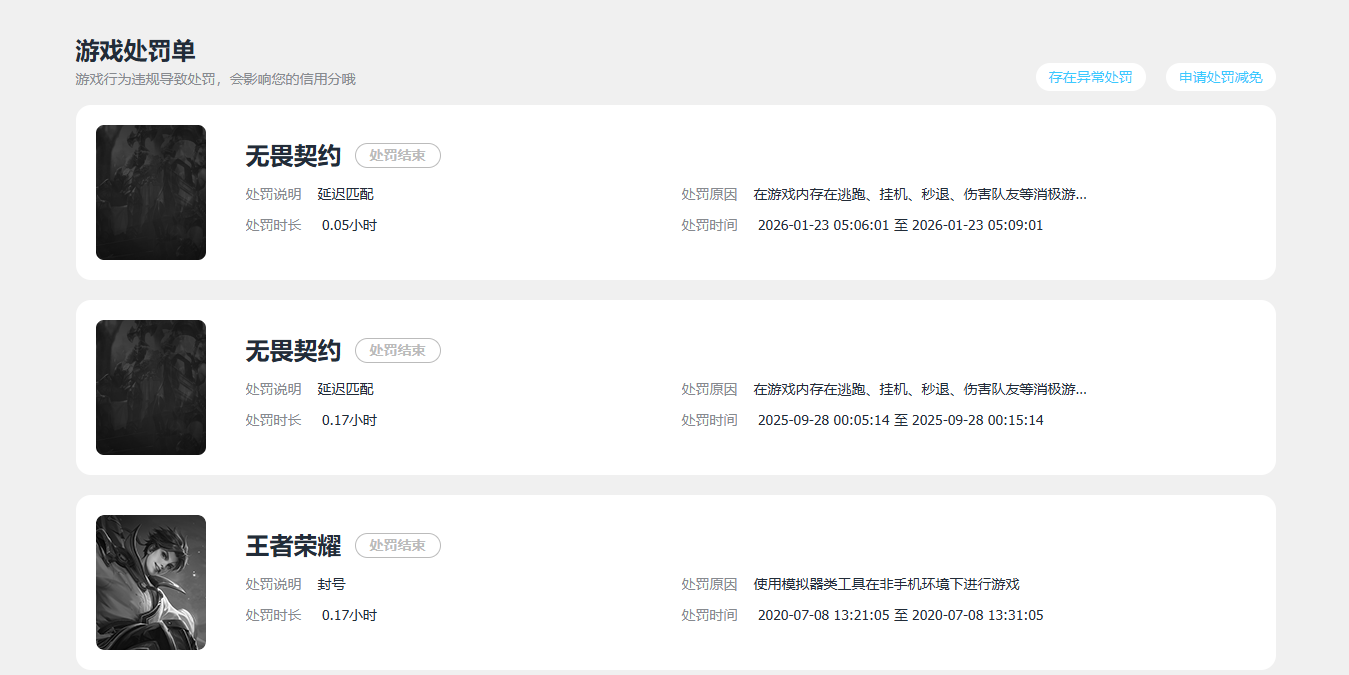1349x675 pixels.
Task: Select the 王者荣耀 game title
Action: 291,546
